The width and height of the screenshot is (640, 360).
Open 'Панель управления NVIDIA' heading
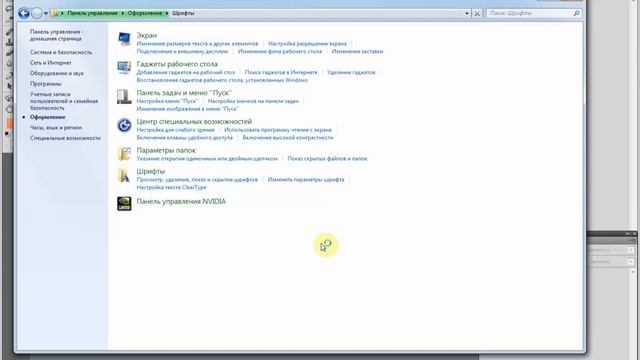click(x=181, y=202)
